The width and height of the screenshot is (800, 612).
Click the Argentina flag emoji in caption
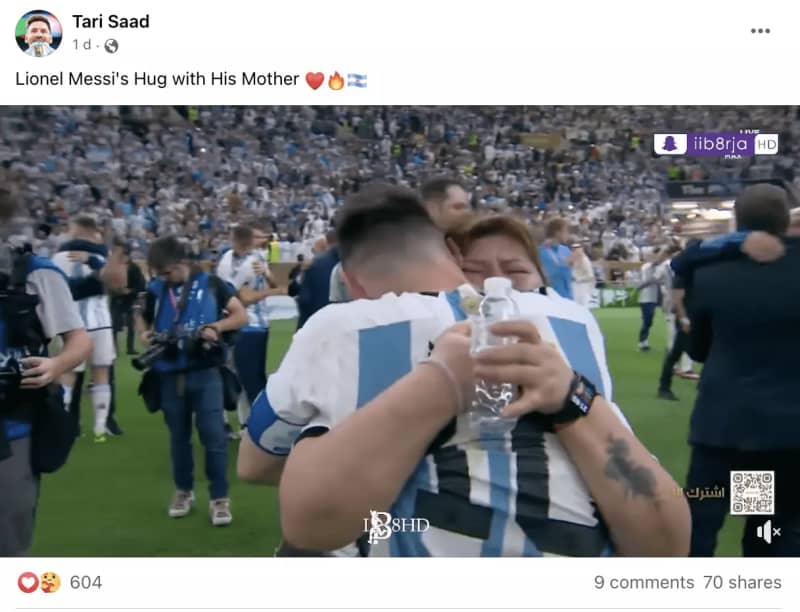357,81
